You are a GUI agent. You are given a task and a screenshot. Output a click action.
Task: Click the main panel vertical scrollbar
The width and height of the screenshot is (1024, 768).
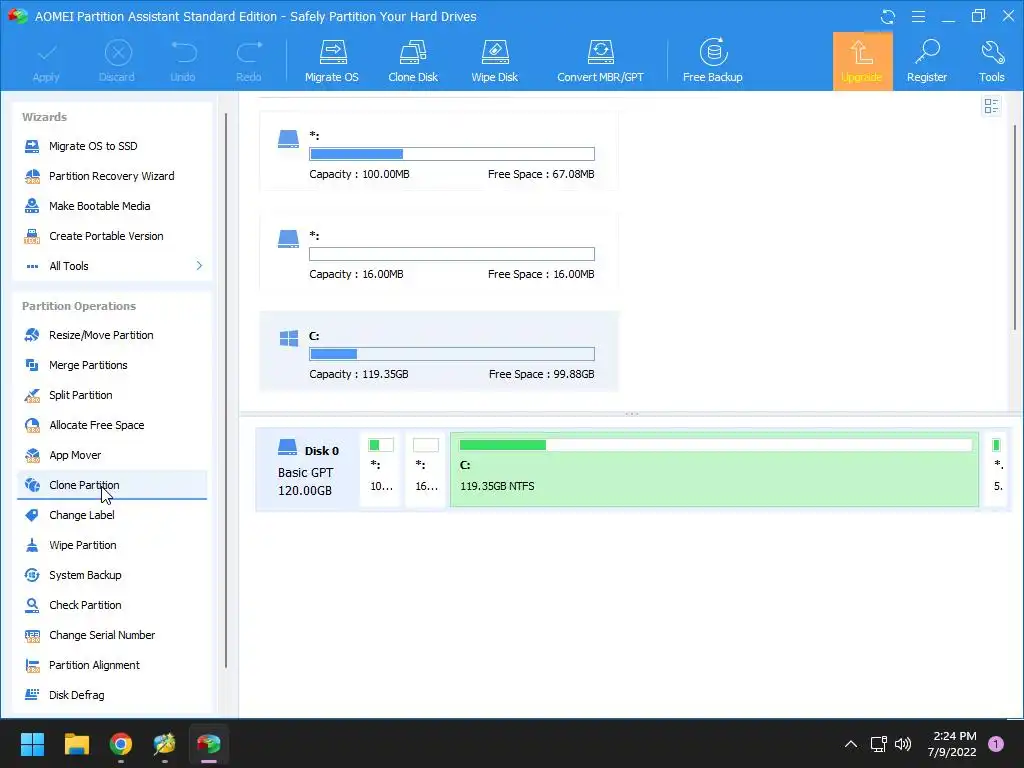pyautogui.click(x=1015, y=225)
